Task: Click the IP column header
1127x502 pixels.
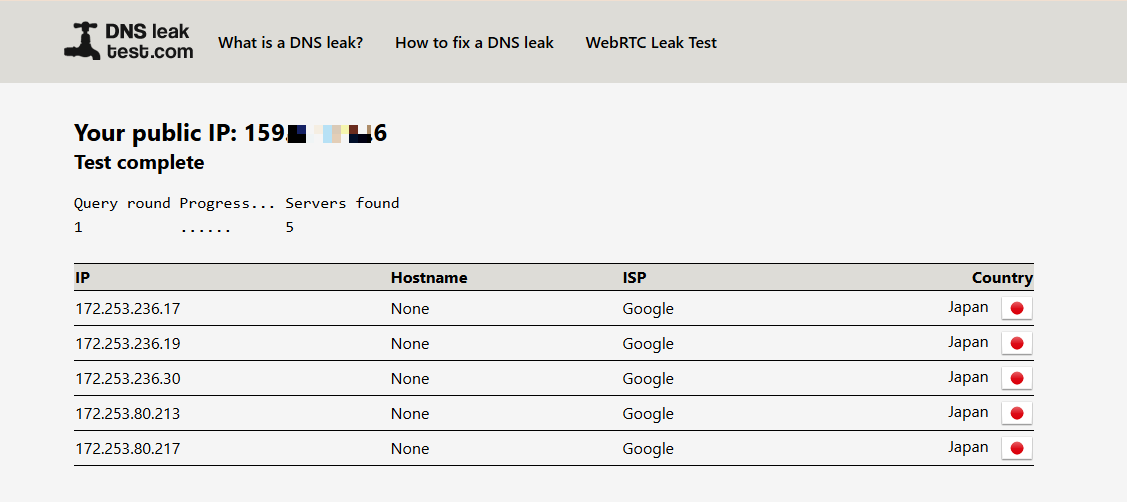Action: (x=83, y=278)
